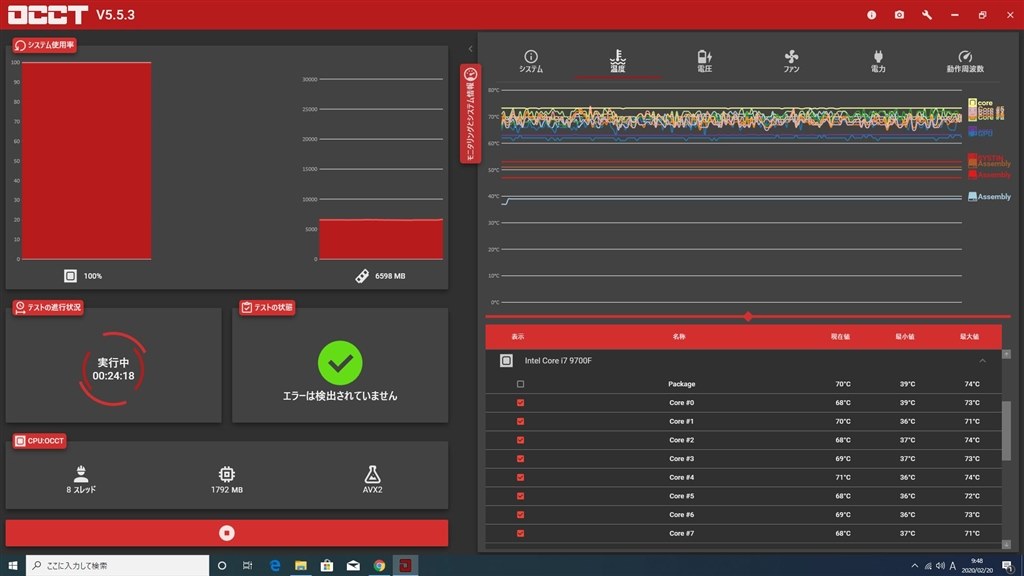Screen dimensions: 1024x576
Task: Collapse the monitoring panel with left chevron
Action: (470, 49)
